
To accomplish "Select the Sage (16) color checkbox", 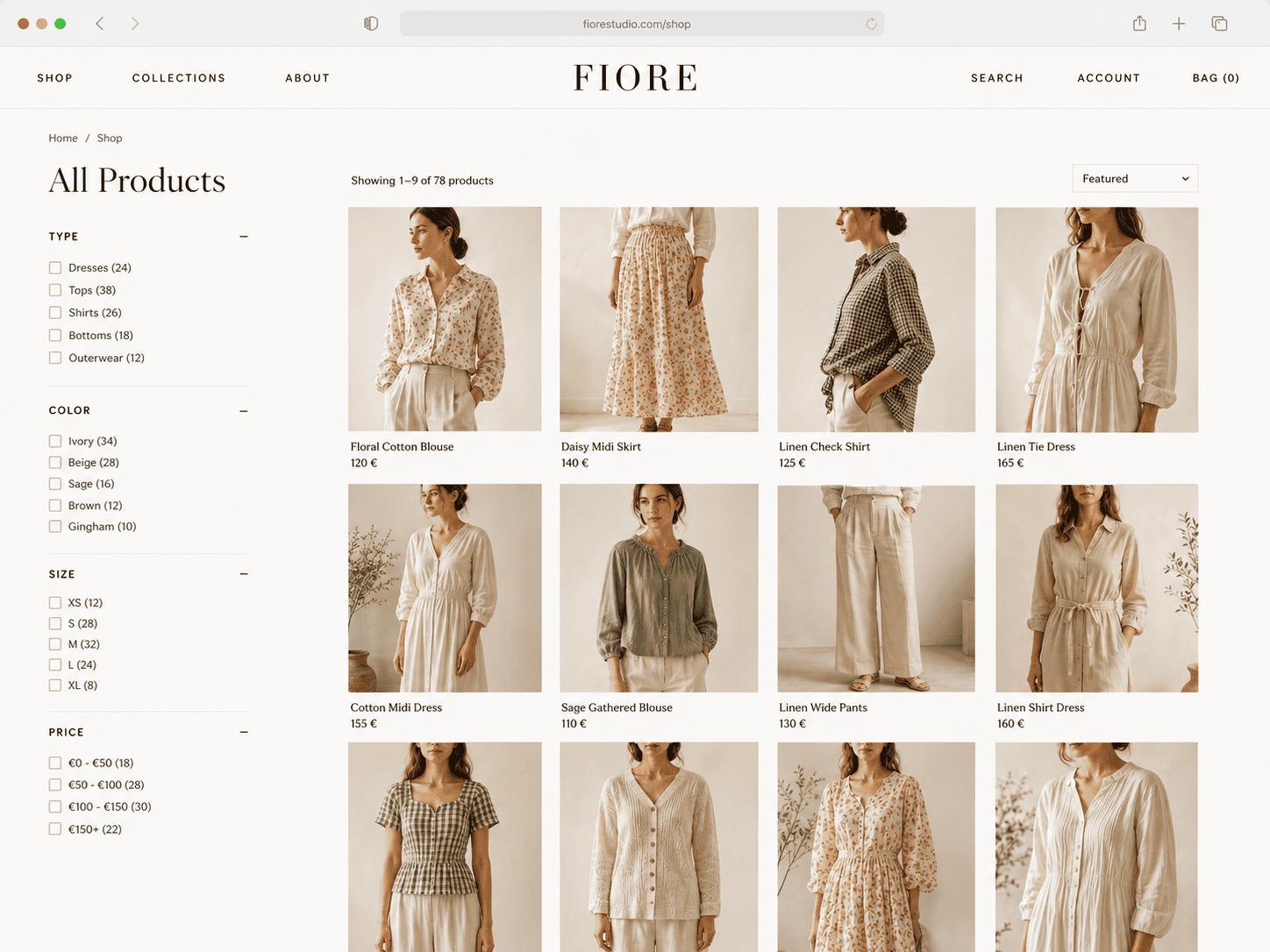I will tap(55, 484).
